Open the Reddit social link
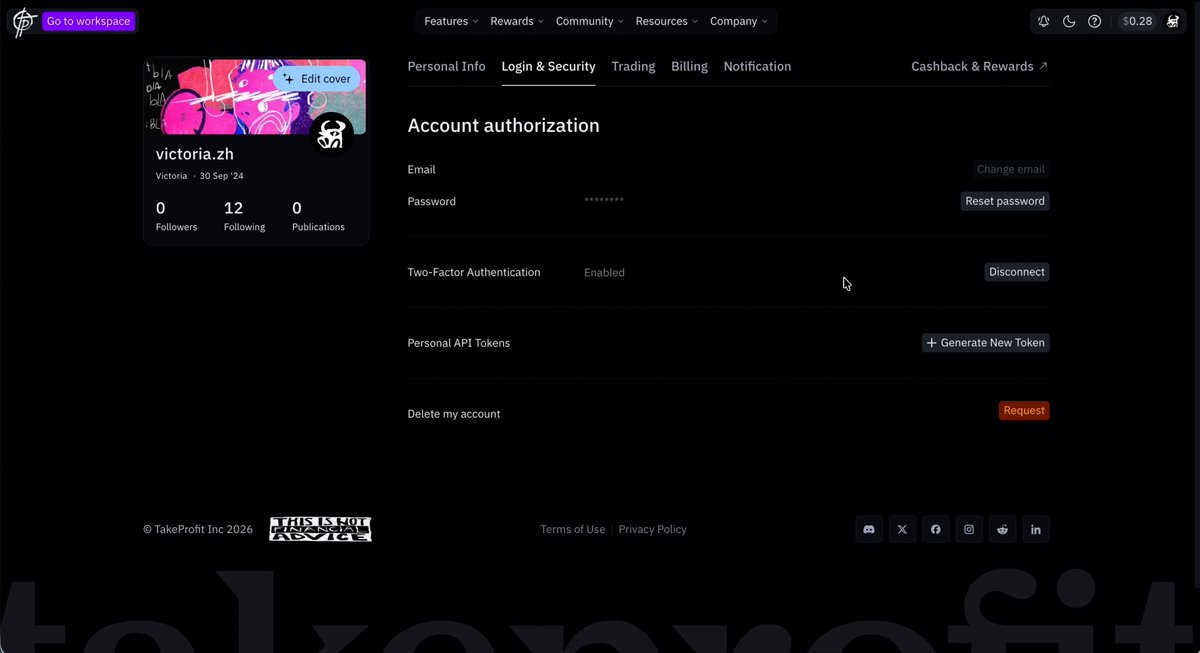This screenshot has width=1200, height=653. pos(1002,529)
